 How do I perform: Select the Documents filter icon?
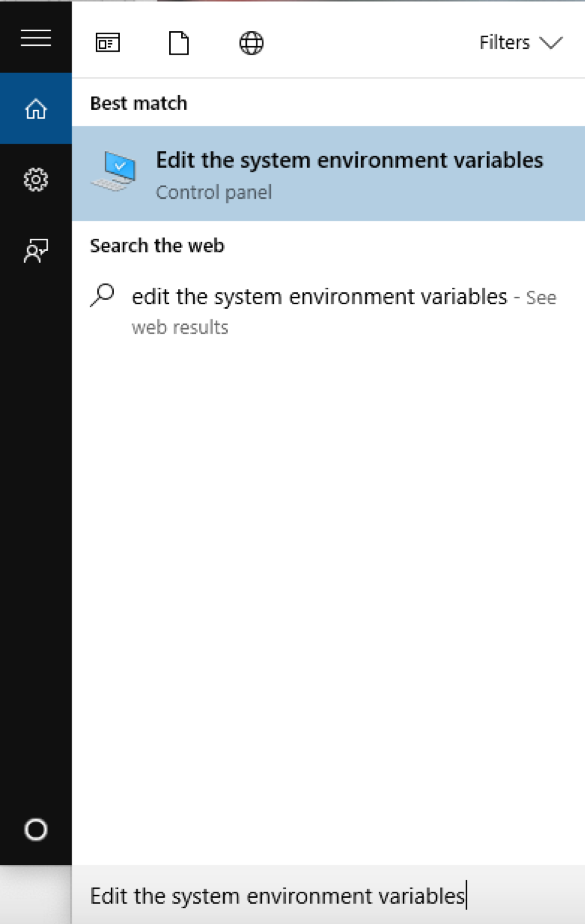[x=180, y=43]
